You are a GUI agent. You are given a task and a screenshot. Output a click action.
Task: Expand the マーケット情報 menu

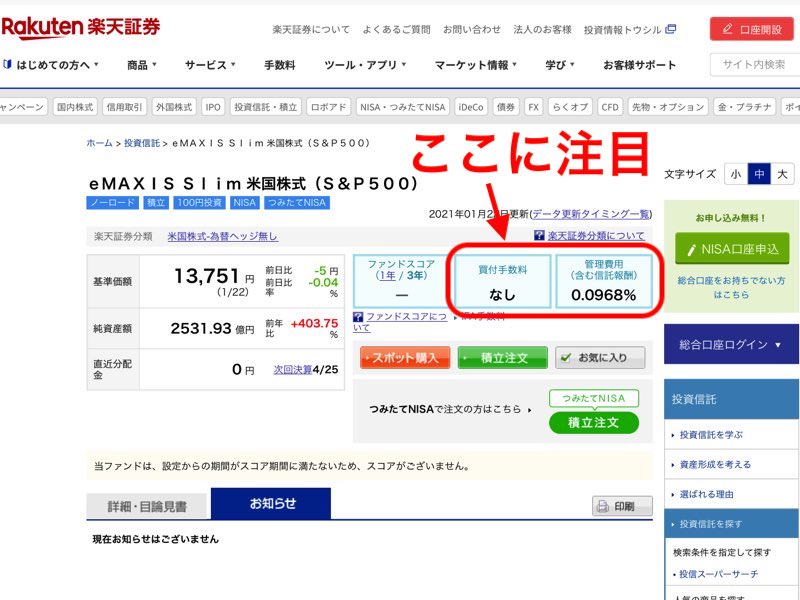point(476,65)
